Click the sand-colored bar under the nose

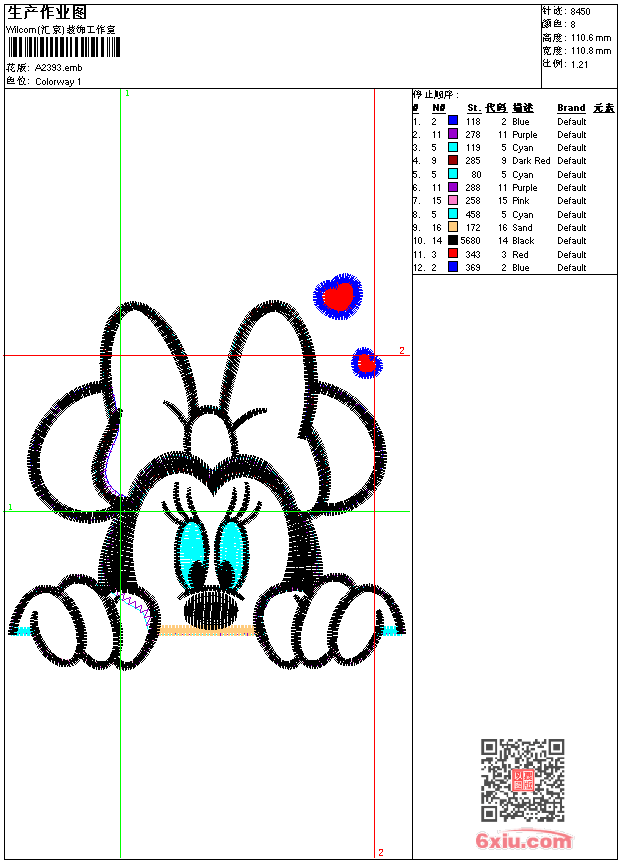click(206, 630)
